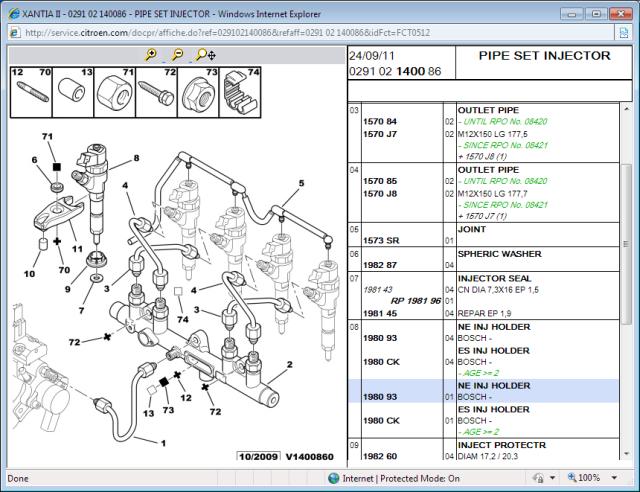
Task: Click part number 1570 J7
Action: (380, 134)
